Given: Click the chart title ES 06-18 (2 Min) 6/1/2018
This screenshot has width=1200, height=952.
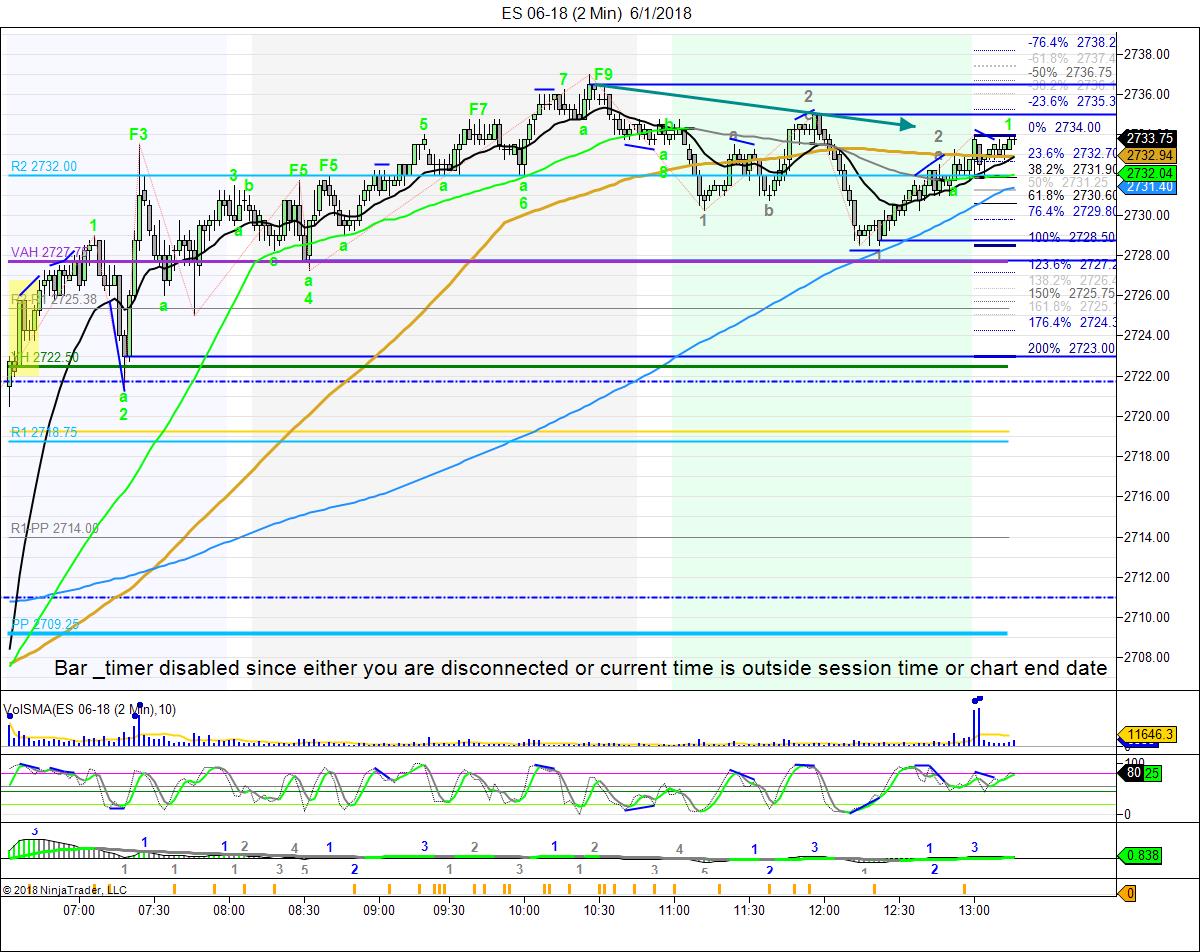Looking at the screenshot, I should pos(596,13).
